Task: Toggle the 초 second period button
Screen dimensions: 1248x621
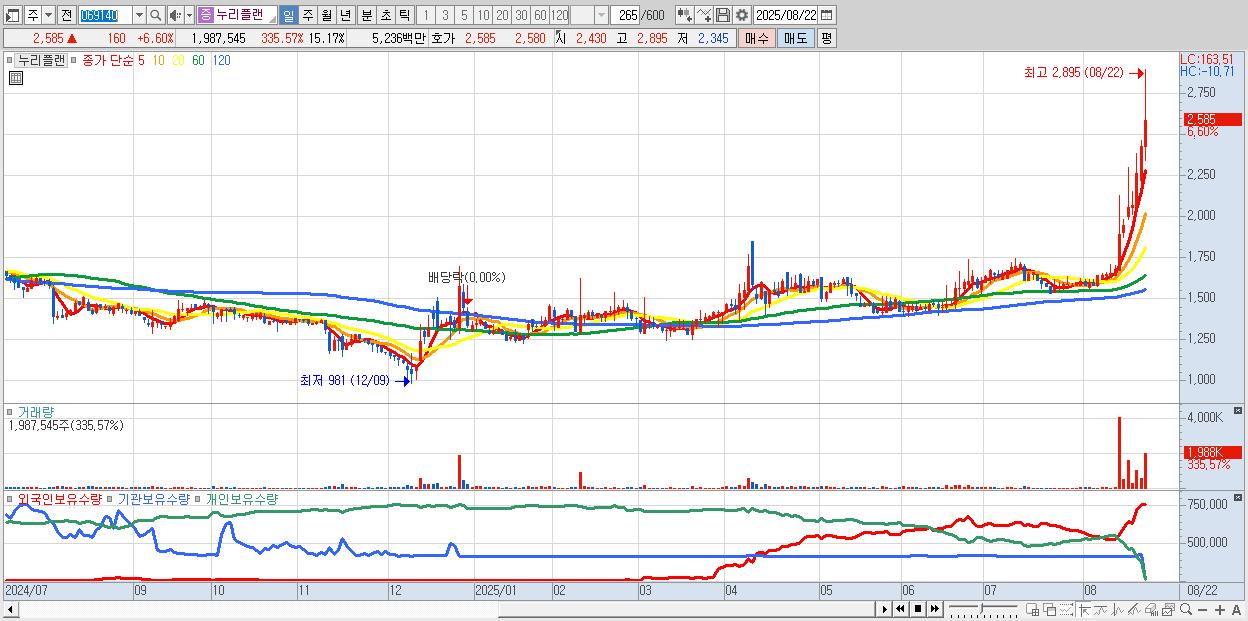Action: point(385,15)
